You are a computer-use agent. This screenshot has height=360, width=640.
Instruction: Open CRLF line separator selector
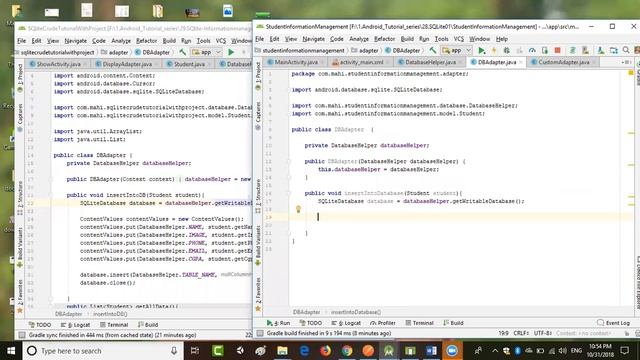point(521,333)
